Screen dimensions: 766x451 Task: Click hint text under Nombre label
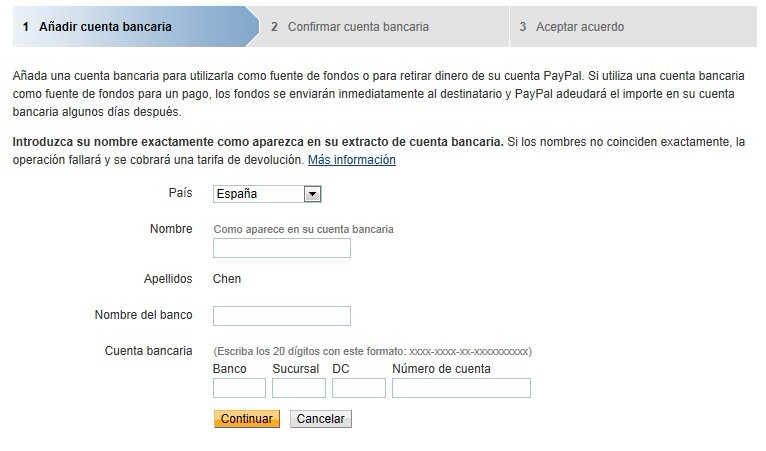[303, 229]
